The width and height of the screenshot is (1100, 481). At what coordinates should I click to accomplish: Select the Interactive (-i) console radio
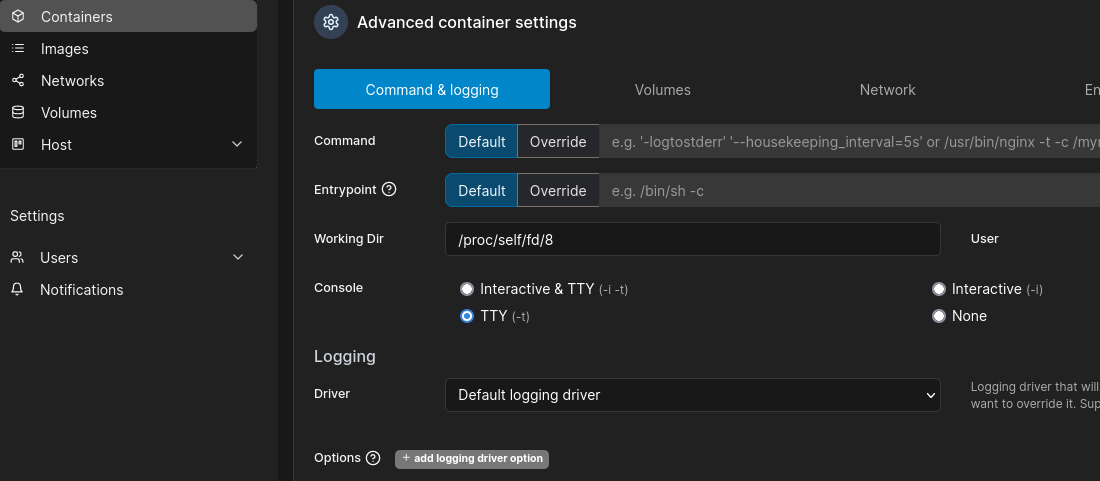tap(938, 289)
